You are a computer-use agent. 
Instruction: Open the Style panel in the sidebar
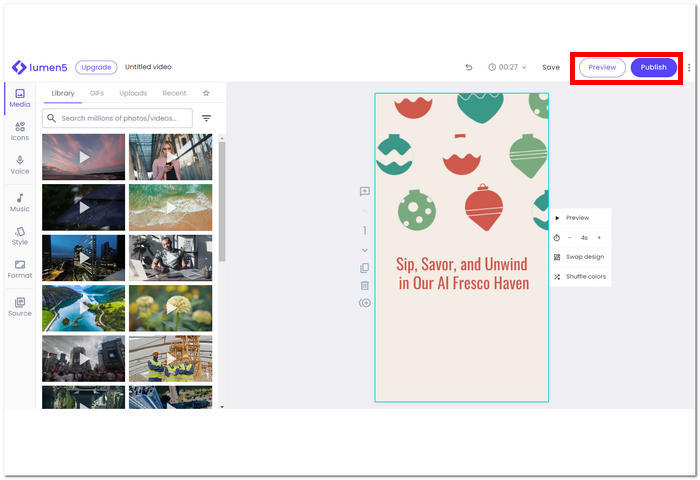pyautogui.click(x=20, y=235)
